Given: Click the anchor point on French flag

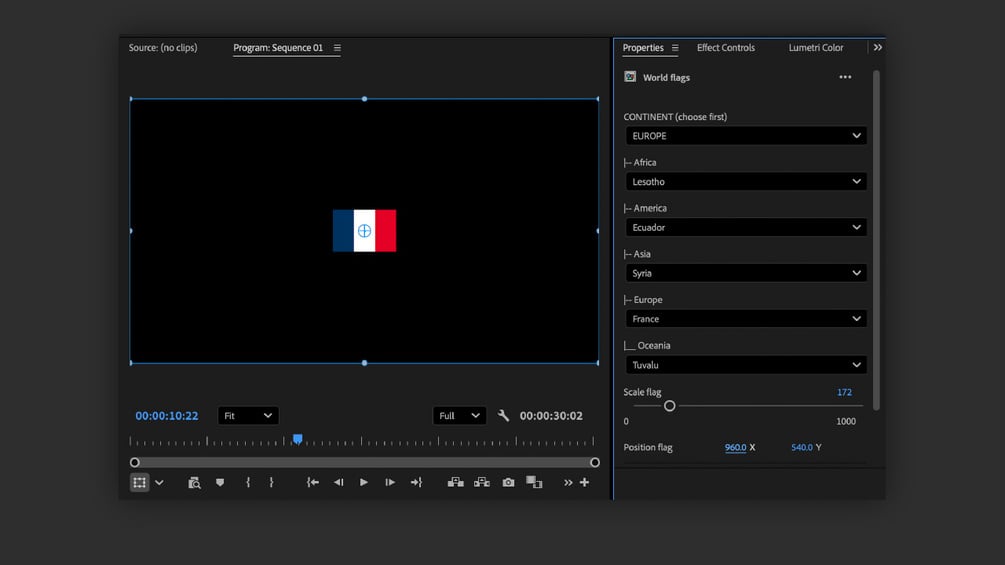Looking at the screenshot, I should click(364, 231).
